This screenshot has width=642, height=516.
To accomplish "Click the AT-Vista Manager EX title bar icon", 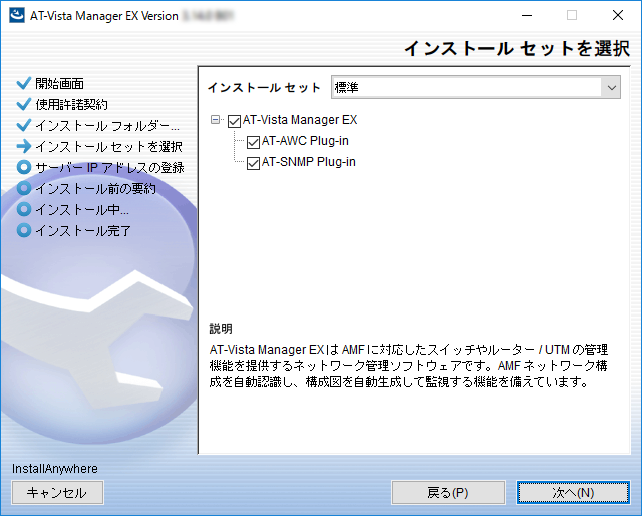I will [16, 15].
